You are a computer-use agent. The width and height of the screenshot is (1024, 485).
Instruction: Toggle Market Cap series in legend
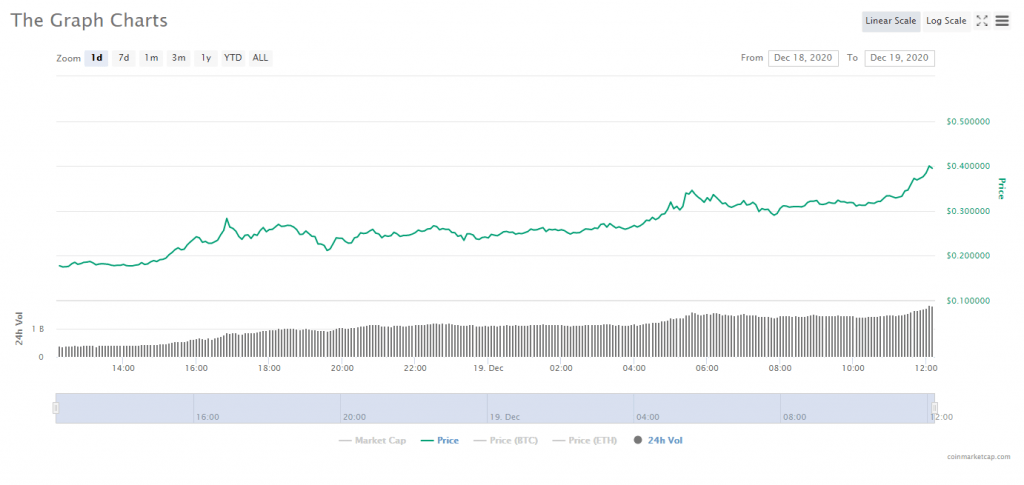pyautogui.click(x=373, y=440)
